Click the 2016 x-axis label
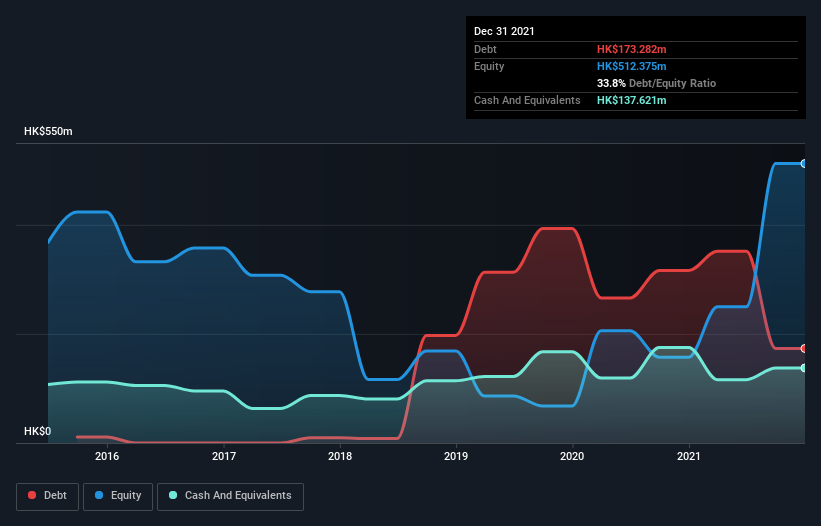Viewport: 821px width, 526px height. pos(107,456)
